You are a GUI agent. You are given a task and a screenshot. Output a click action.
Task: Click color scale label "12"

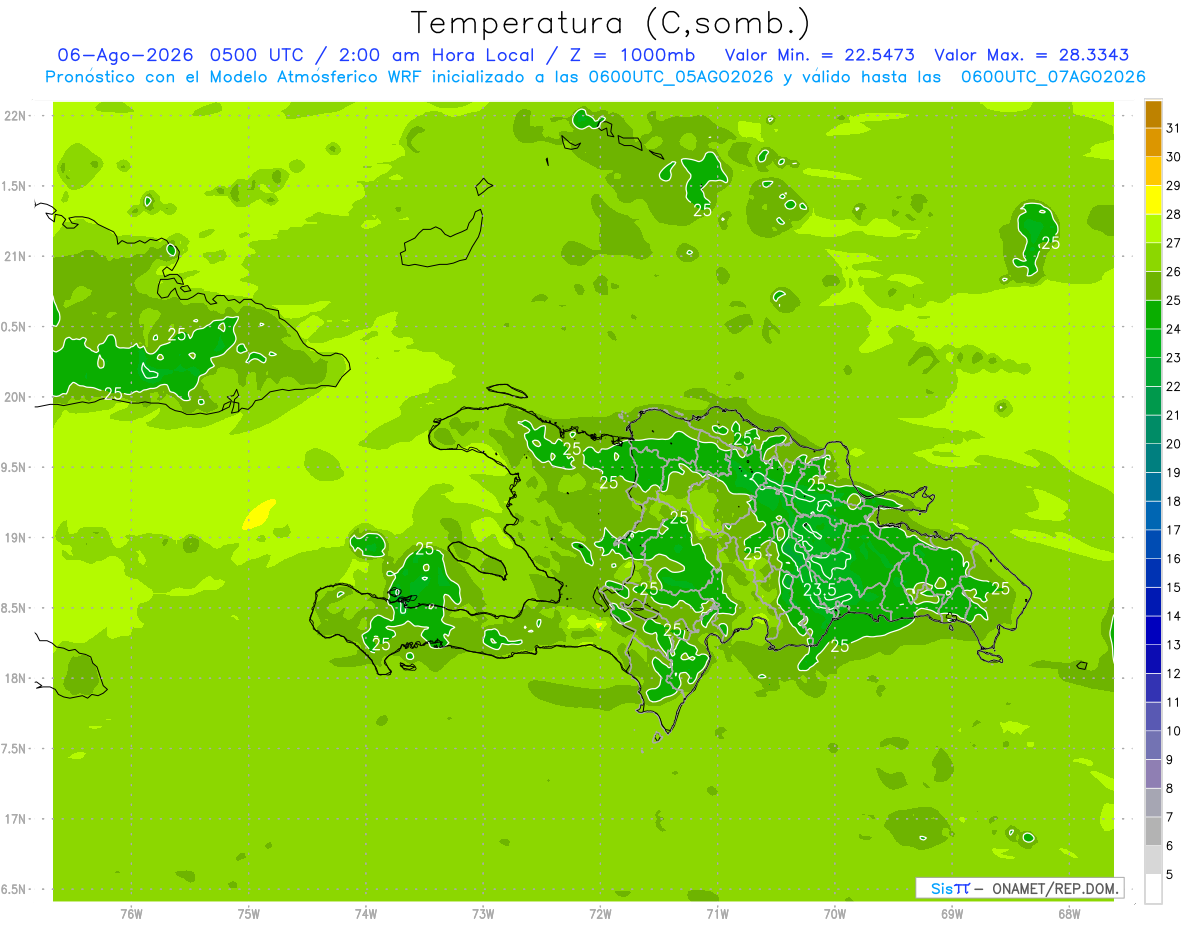1174,674
